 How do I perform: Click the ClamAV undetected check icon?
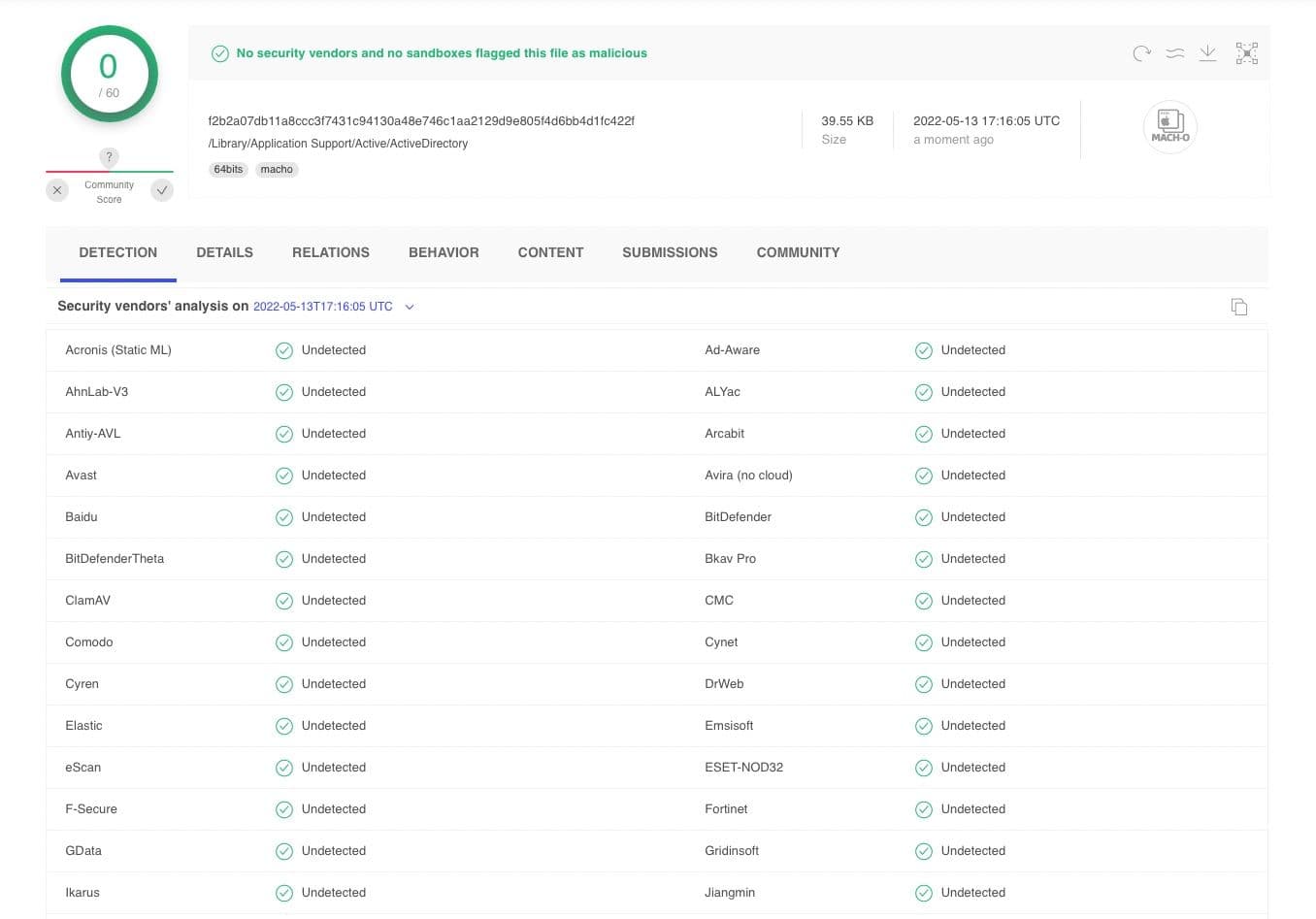[x=284, y=601]
